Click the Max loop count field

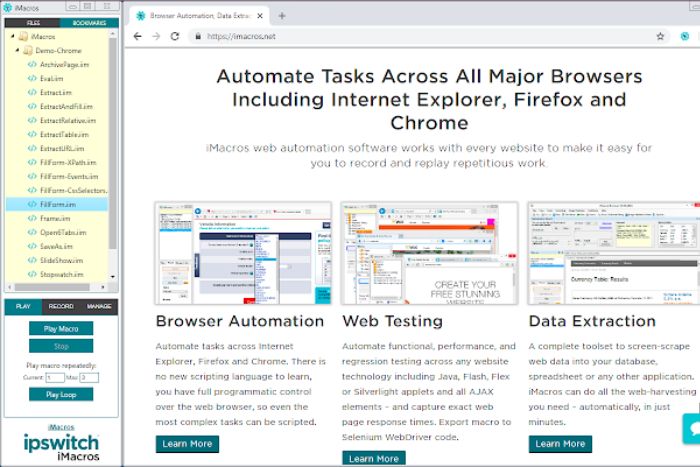89,377
